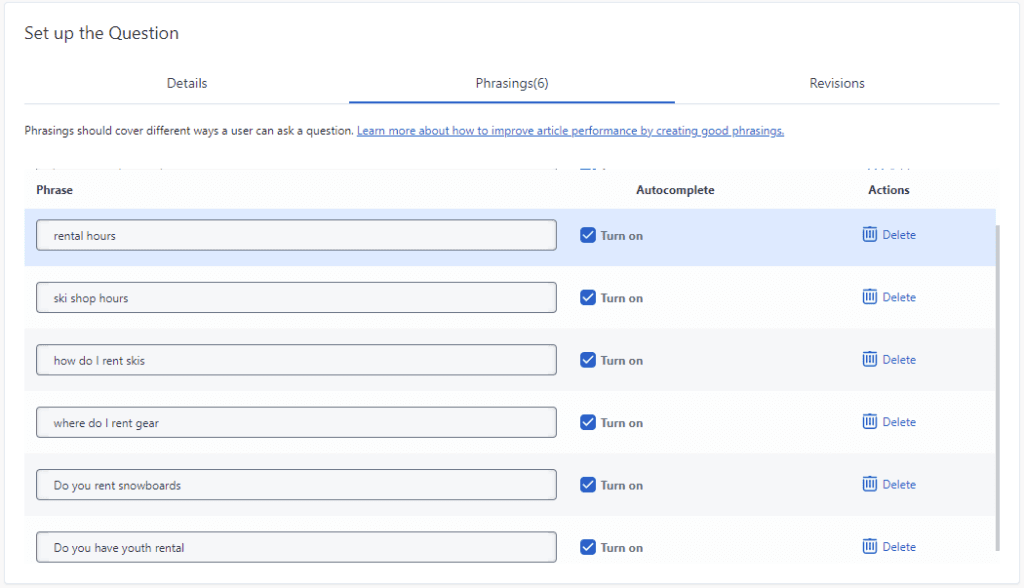Select the "Do you rent snowboards" text box
Screen dimensions: 1024x588
click(296, 484)
